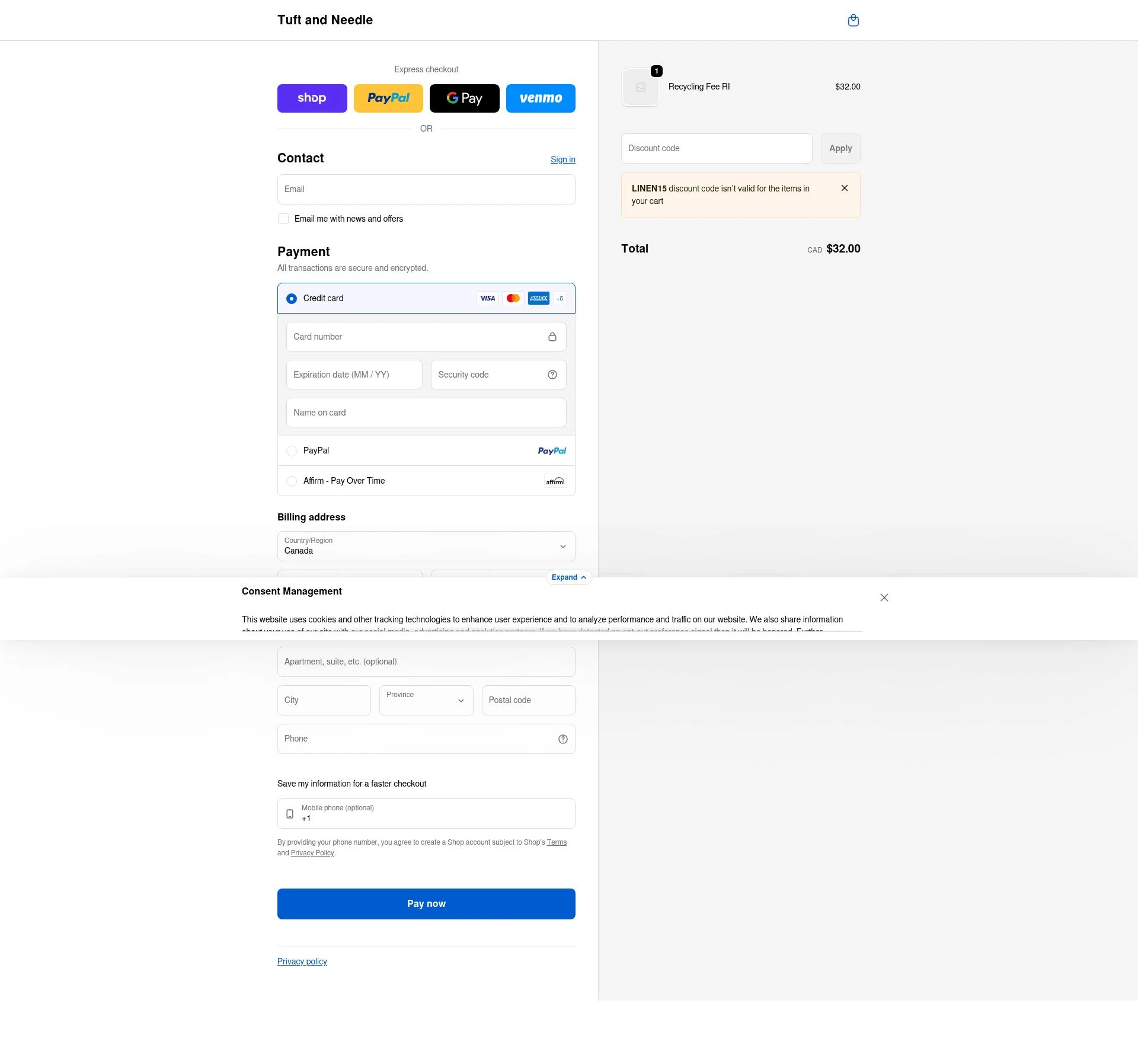Open the Privacy policy footer link
The height and width of the screenshot is (1064, 1138).
pos(302,961)
